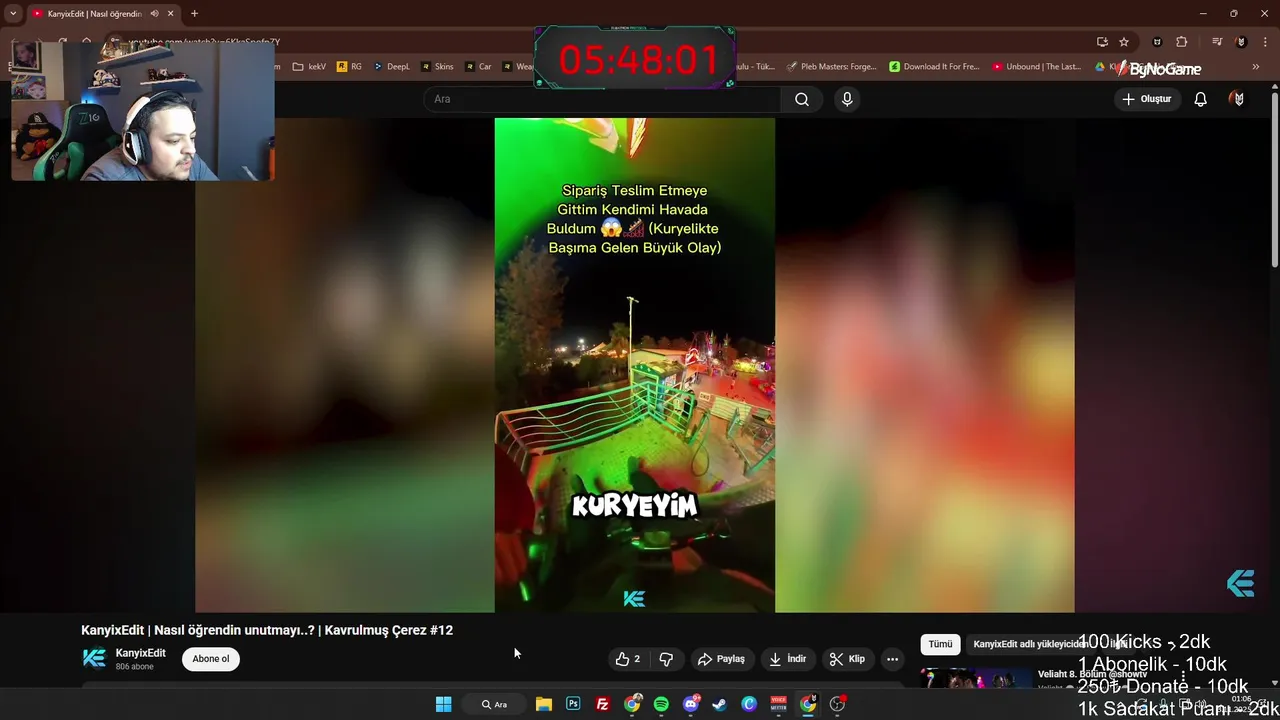Select the Tümü filter chip
The width and height of the screenshot is (1280, 720).
(x=940, y=645)
